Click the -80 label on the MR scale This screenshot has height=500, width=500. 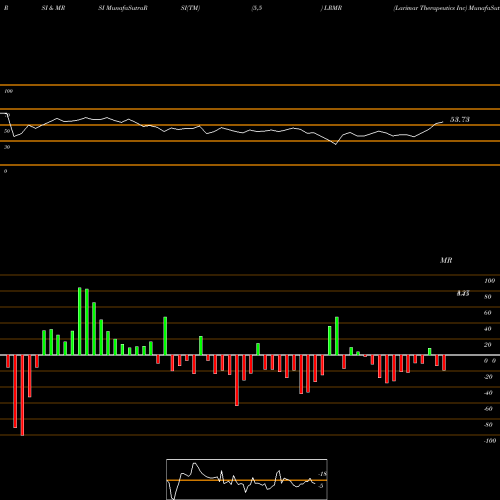488,425
